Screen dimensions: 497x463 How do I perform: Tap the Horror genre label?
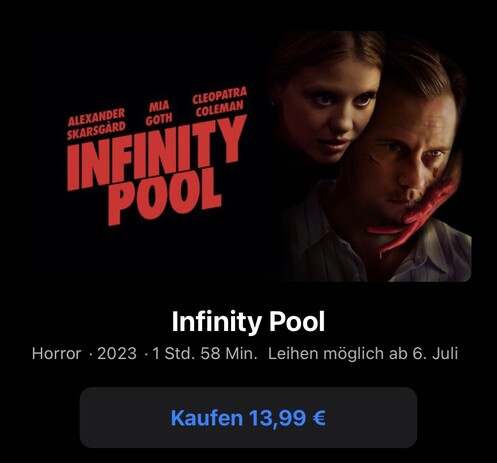56,353
